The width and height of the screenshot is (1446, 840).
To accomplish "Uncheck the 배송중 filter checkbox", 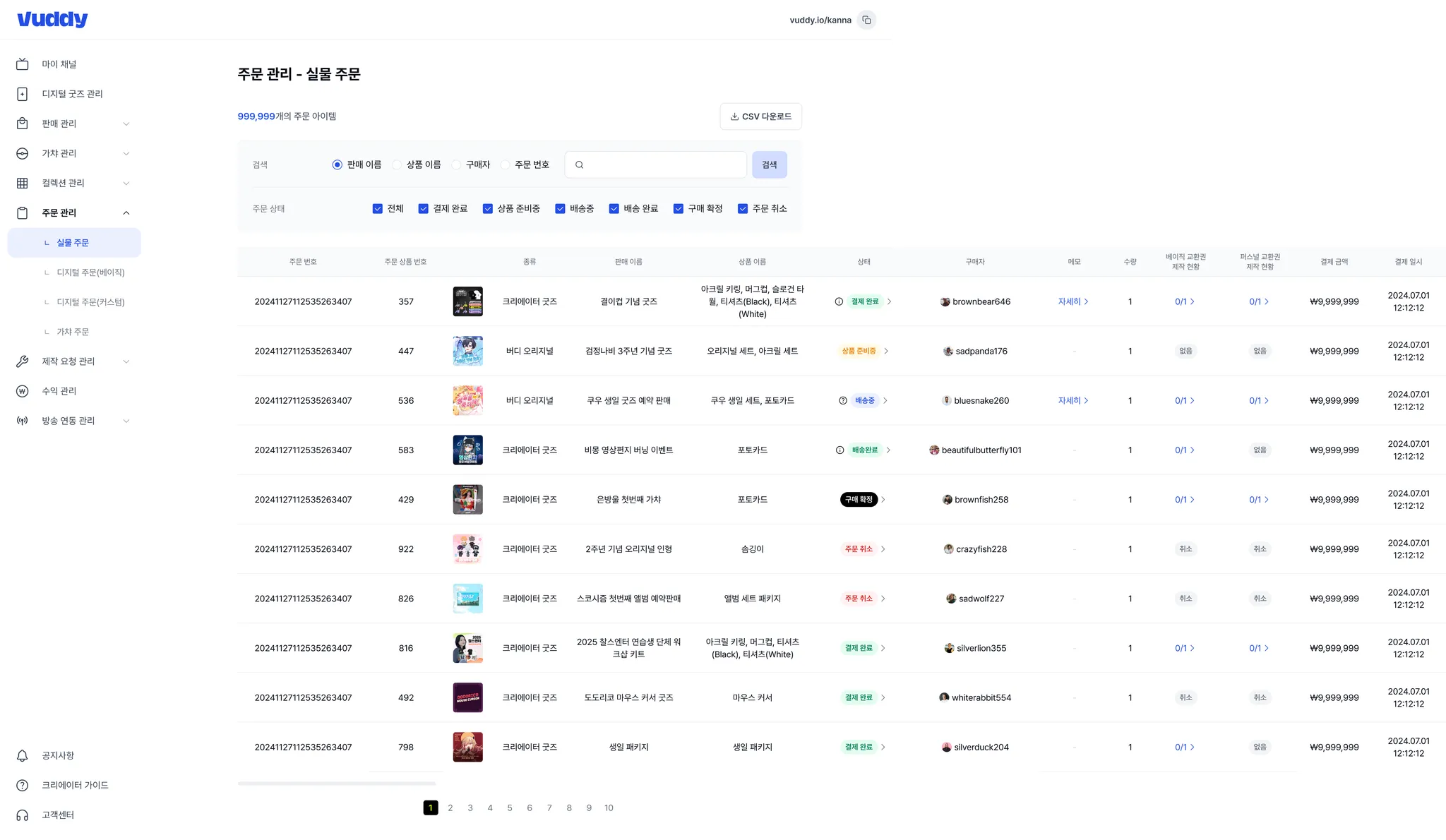I will [x=560, y=208].
